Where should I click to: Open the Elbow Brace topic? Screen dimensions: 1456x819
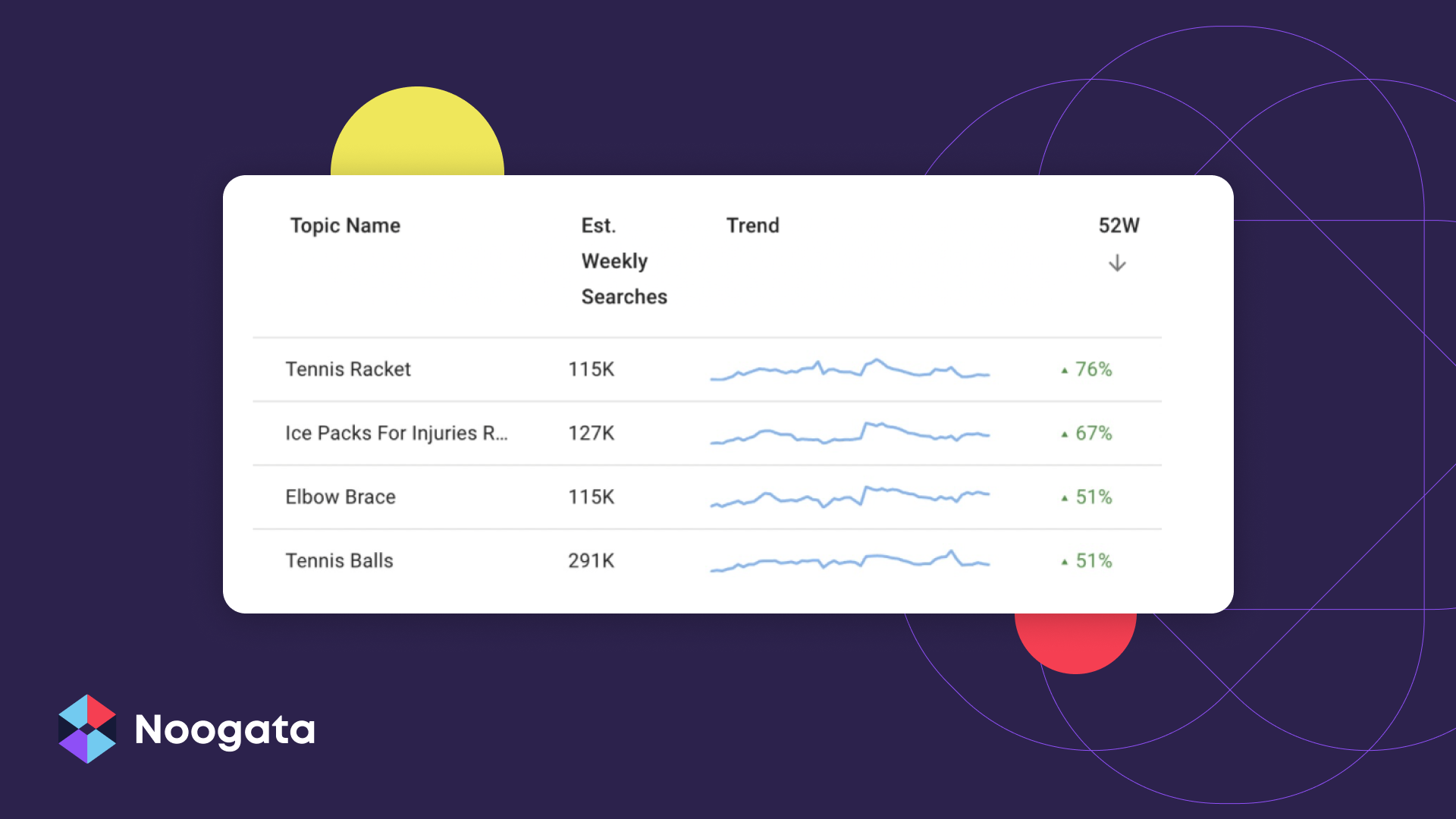340,497
